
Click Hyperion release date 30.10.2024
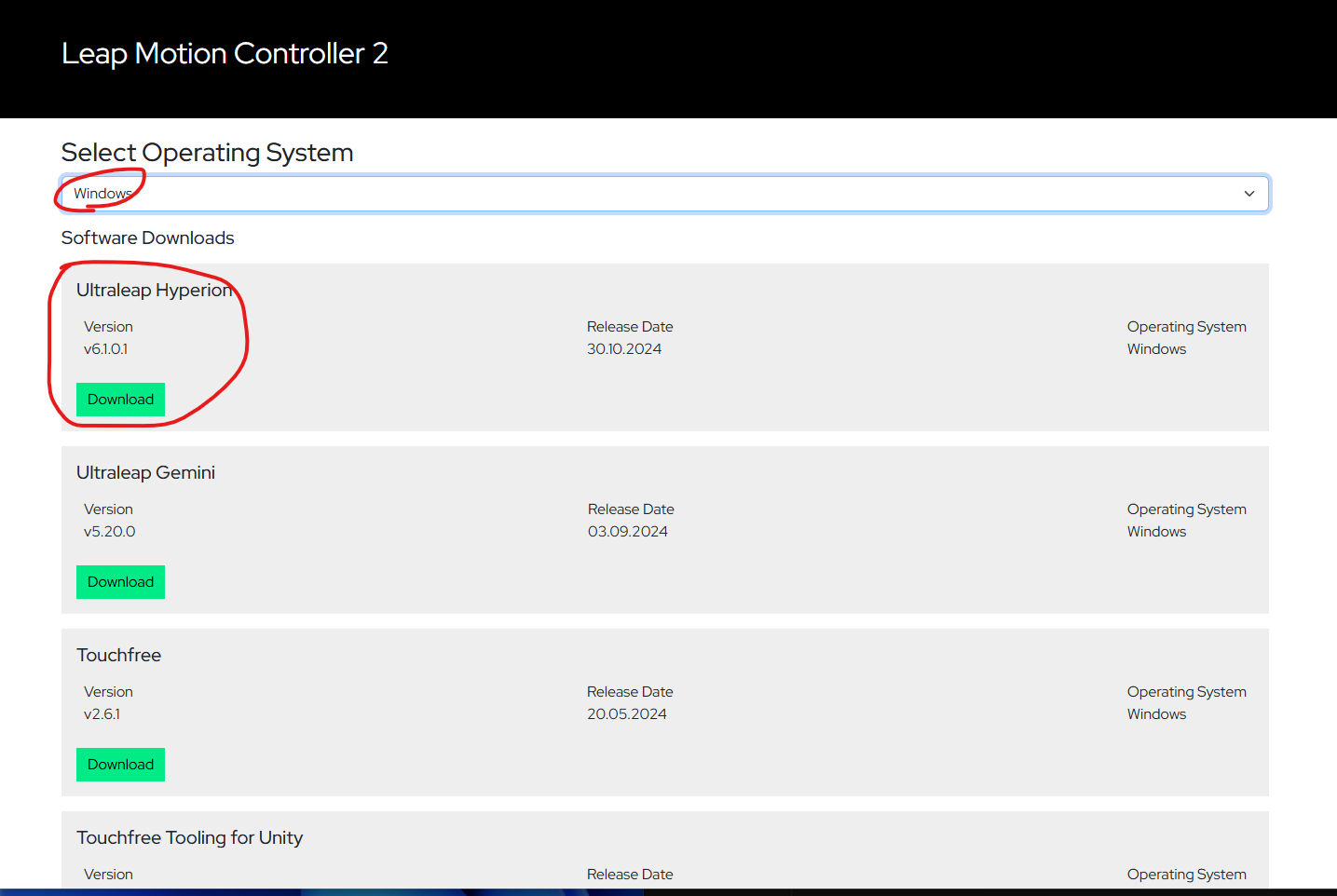(623, 349)
